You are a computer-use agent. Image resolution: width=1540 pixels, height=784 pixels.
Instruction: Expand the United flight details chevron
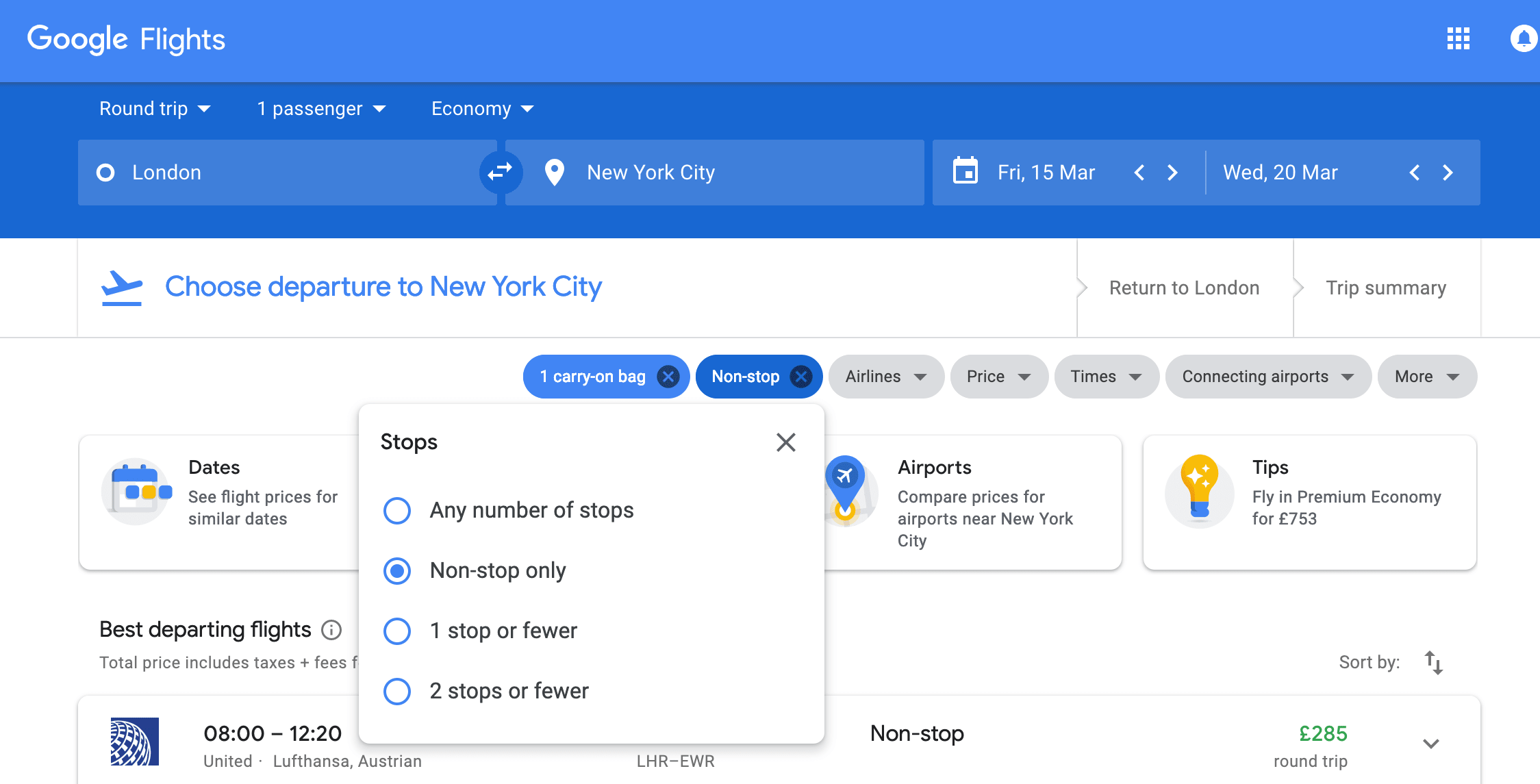point(1430,744)
